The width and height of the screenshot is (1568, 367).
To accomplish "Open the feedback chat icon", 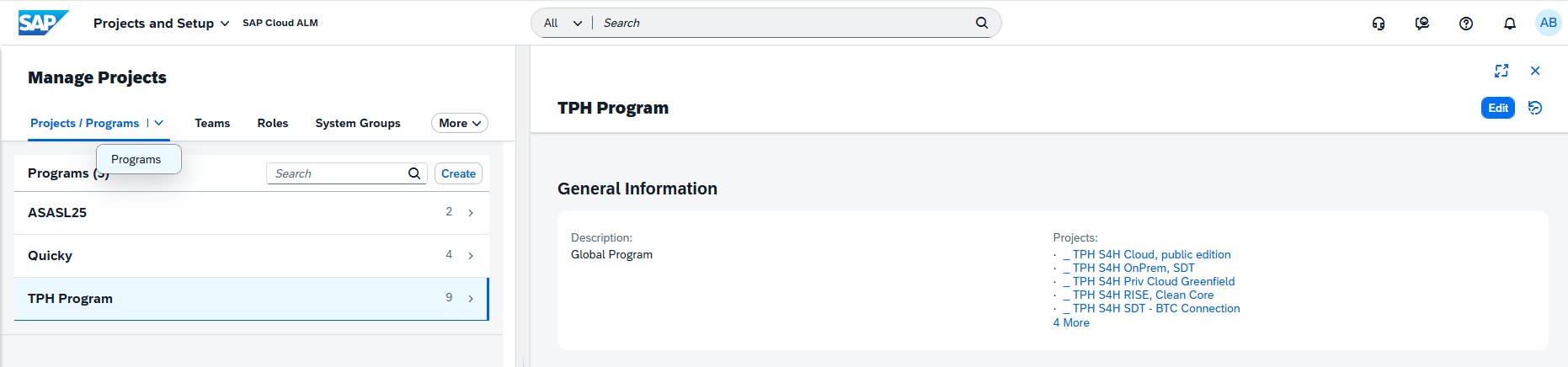I will (x=1422, y=24).
